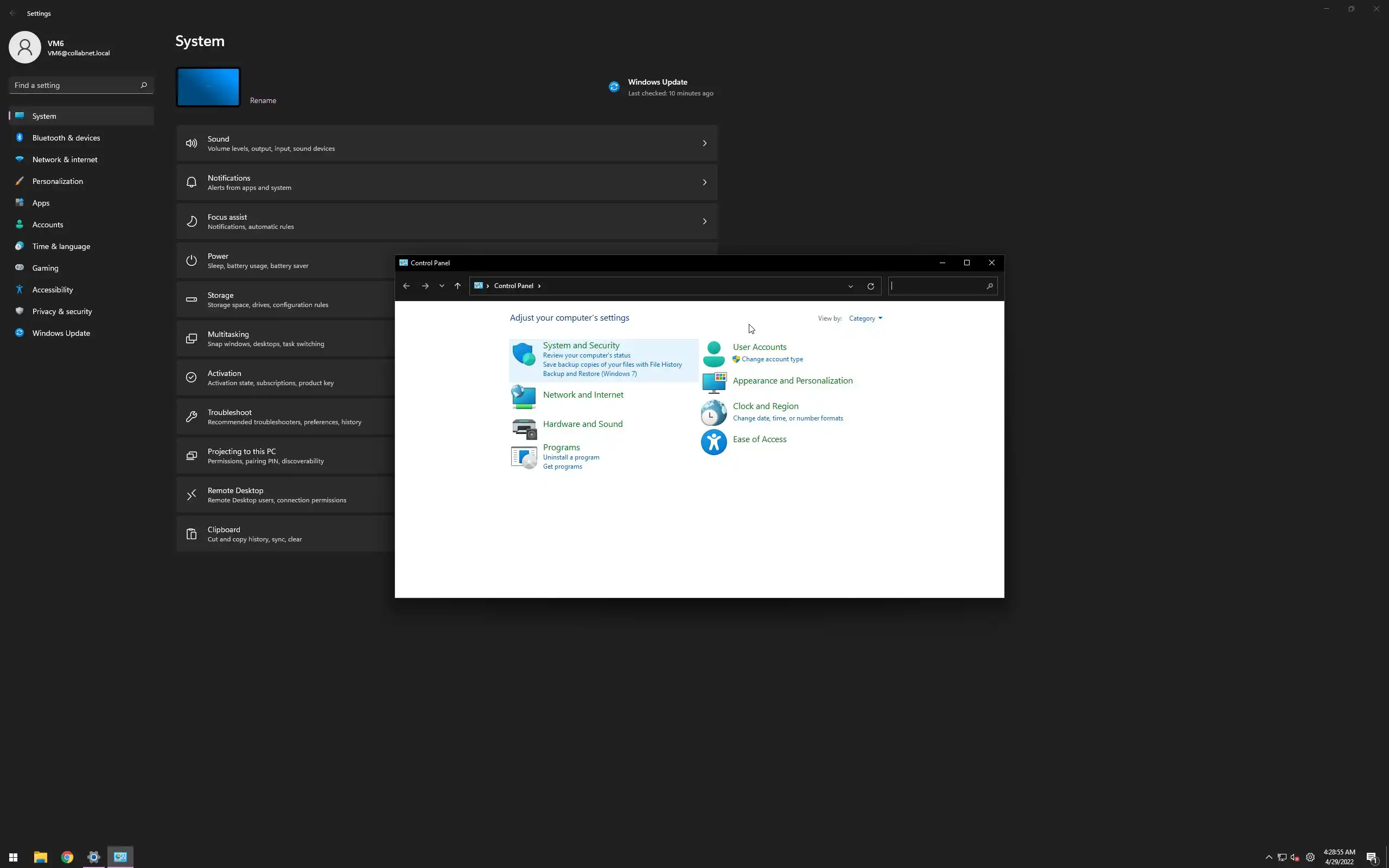1389x868 pixels.
Task: Go up one level in Control Panel
Action: click(457, 286)
